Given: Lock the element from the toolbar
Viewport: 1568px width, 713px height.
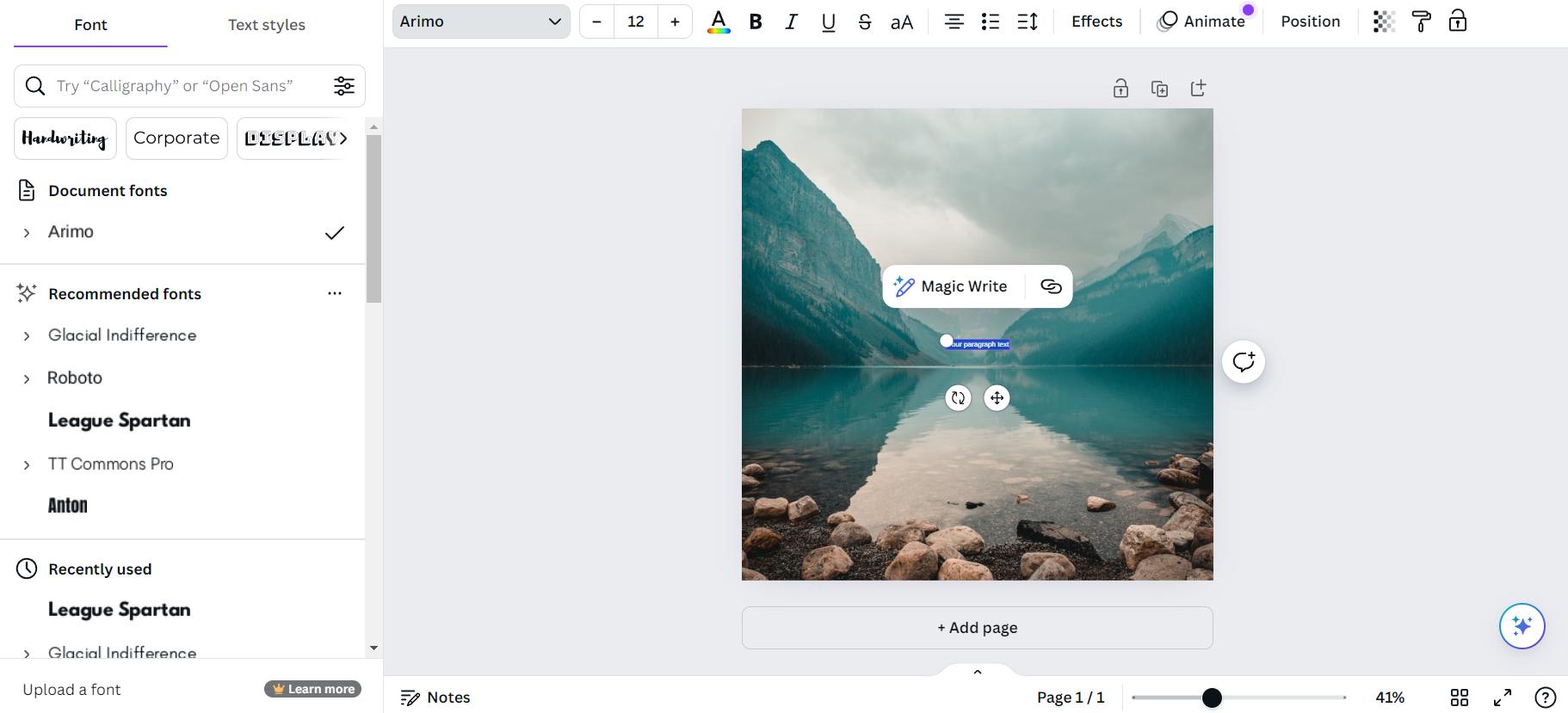Looking at the screenshot, I should click(x=1458, y=22).
